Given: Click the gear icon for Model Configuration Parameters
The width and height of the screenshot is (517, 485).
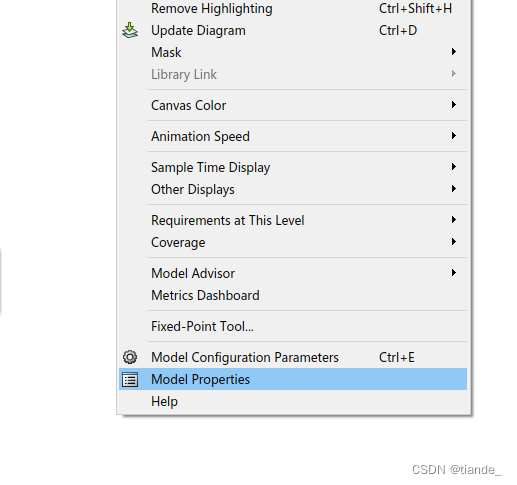Looking at the screenshot, I should click(130, 357).
